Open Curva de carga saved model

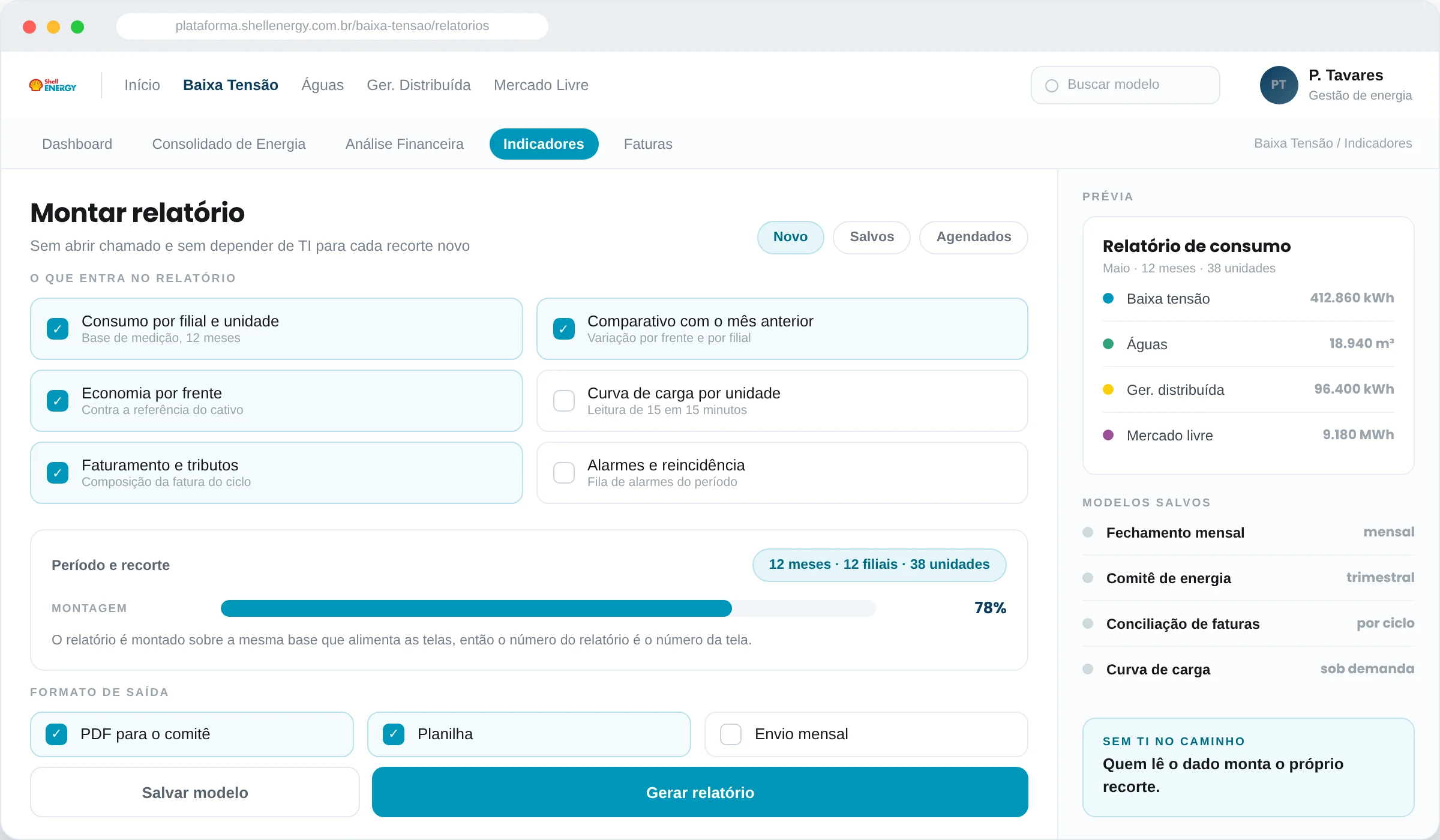[x=1248, y=670]
